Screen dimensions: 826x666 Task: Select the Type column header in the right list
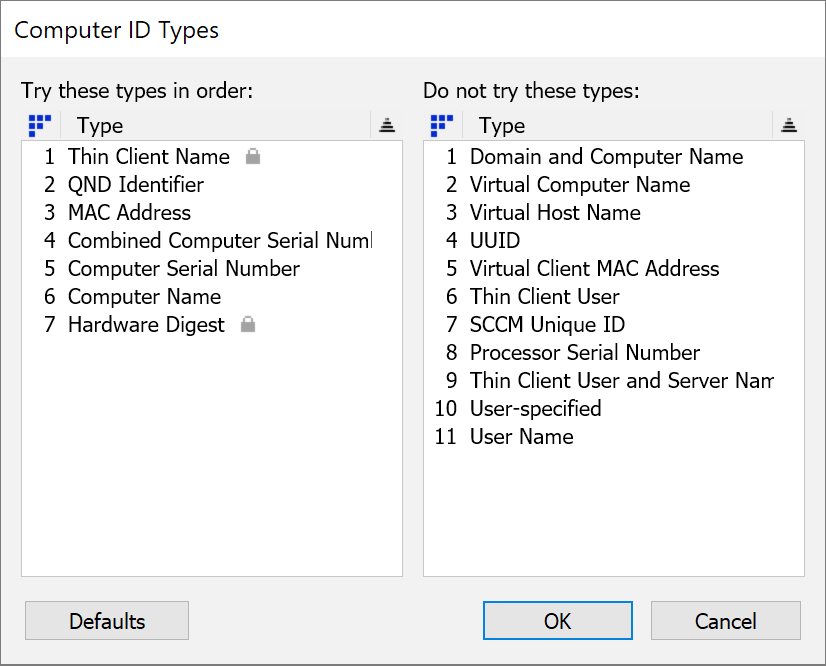[500, 125]
